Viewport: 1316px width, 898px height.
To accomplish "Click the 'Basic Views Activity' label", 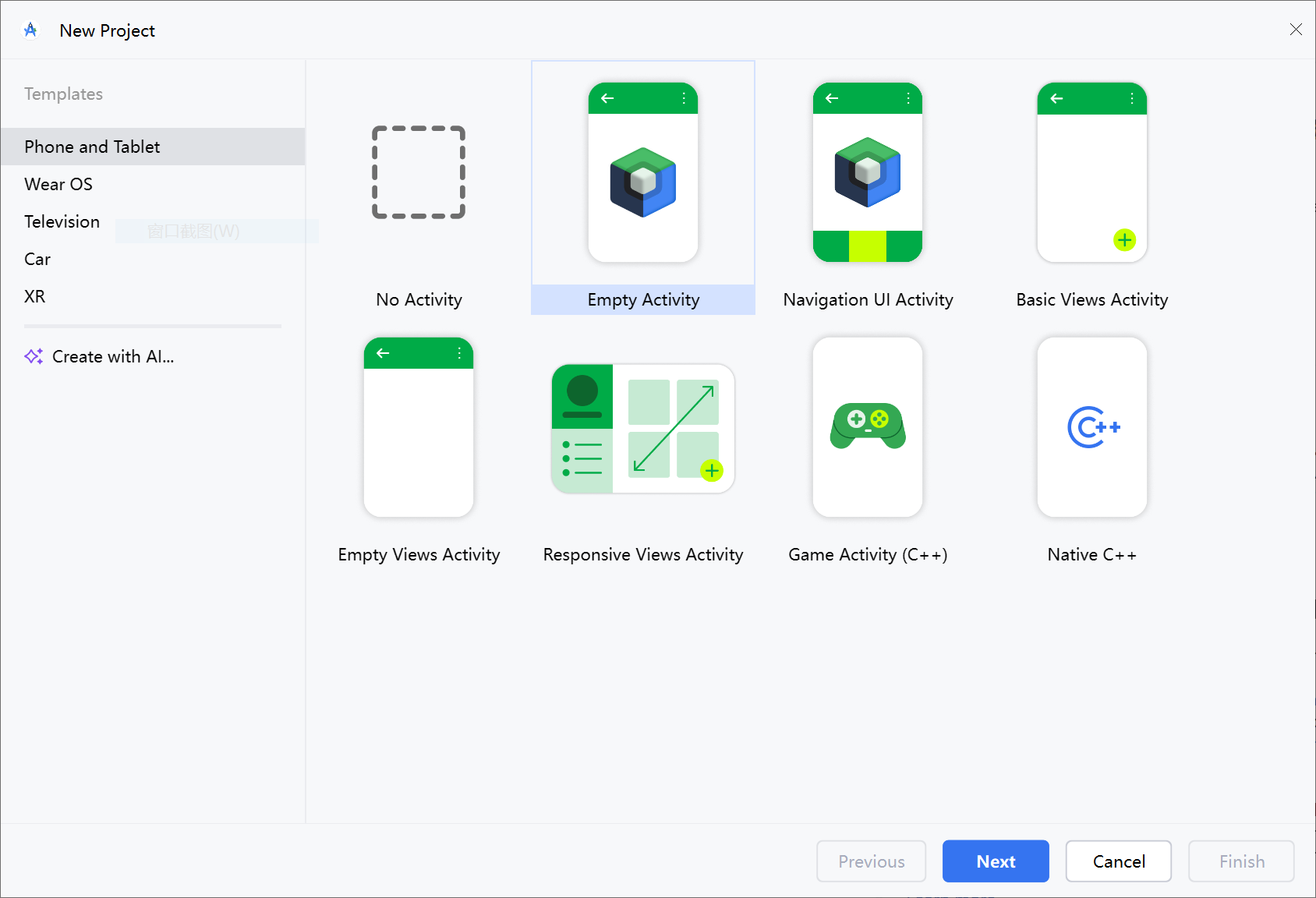I will [x=1092, y=299].
